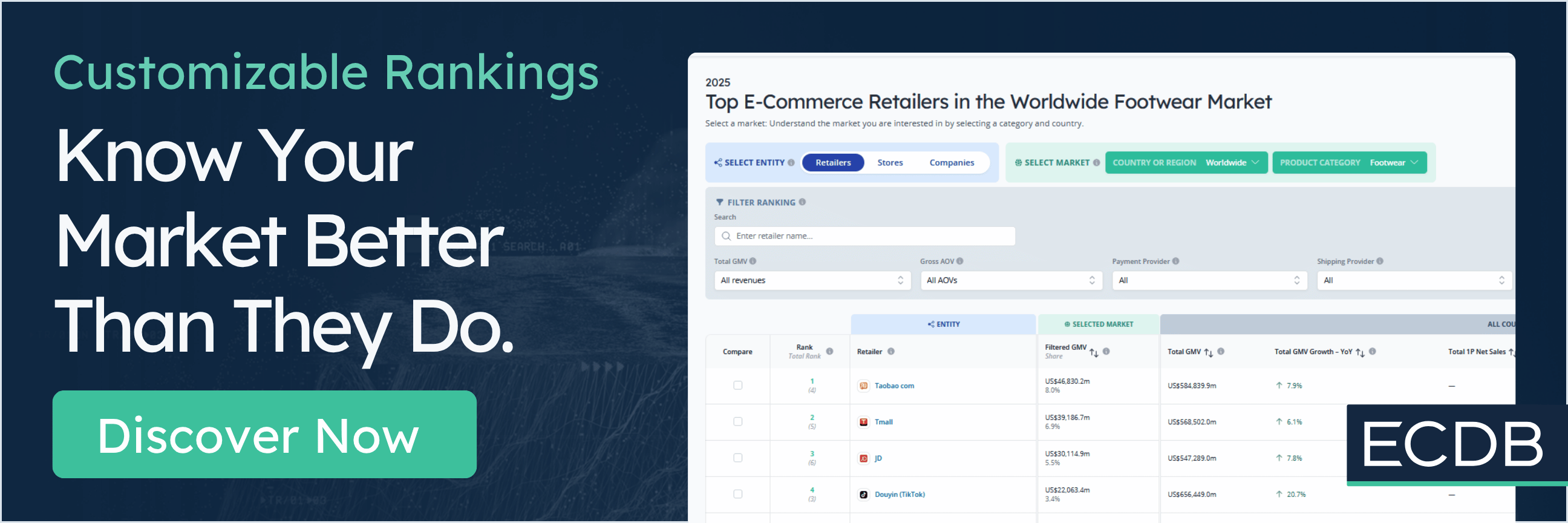Open the Gross AOV All AOVs dropdown
The height and width of the screenshot is (523, 1568).
pyautogui.click(x=1011, y=280)
